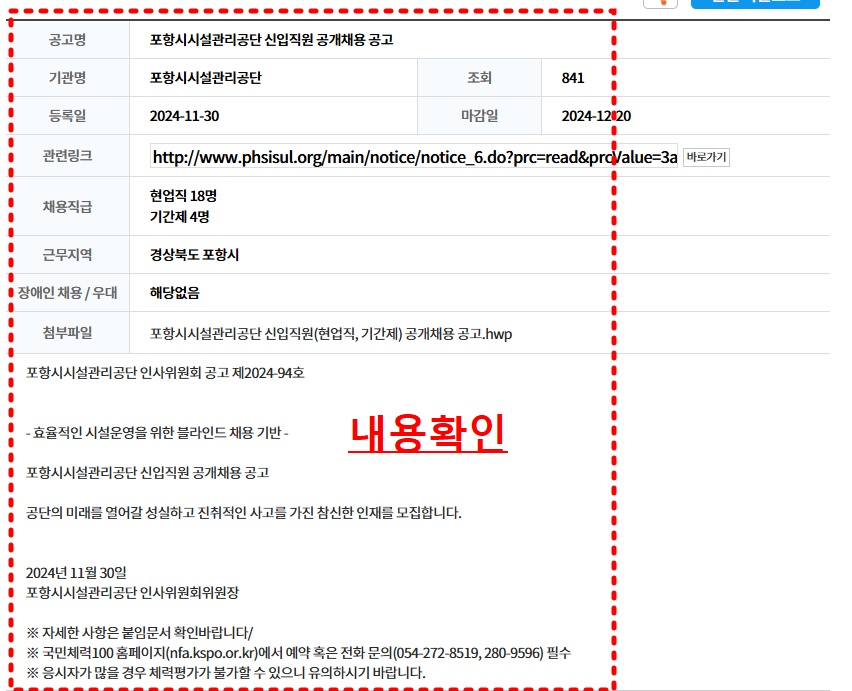The image size is (852, 691).
Task: Click the note 응시자가 많을 경우 체력평가가 불가할 수
Action: (225, 673)
